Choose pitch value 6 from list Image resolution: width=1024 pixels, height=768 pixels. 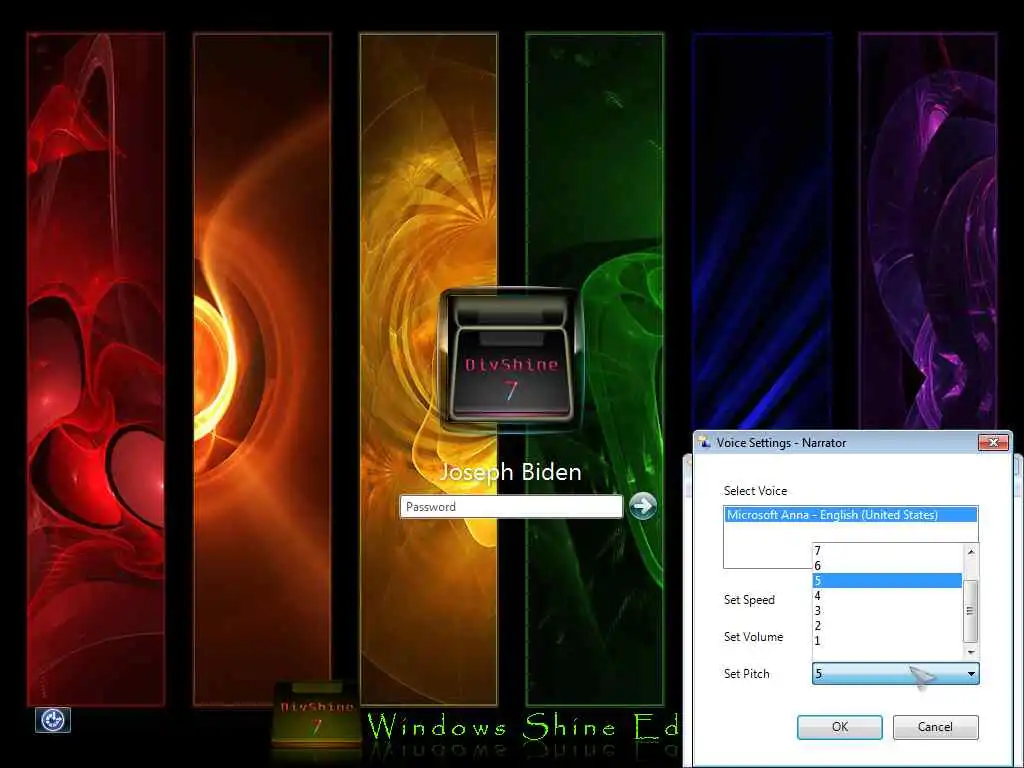pos(887,566)
